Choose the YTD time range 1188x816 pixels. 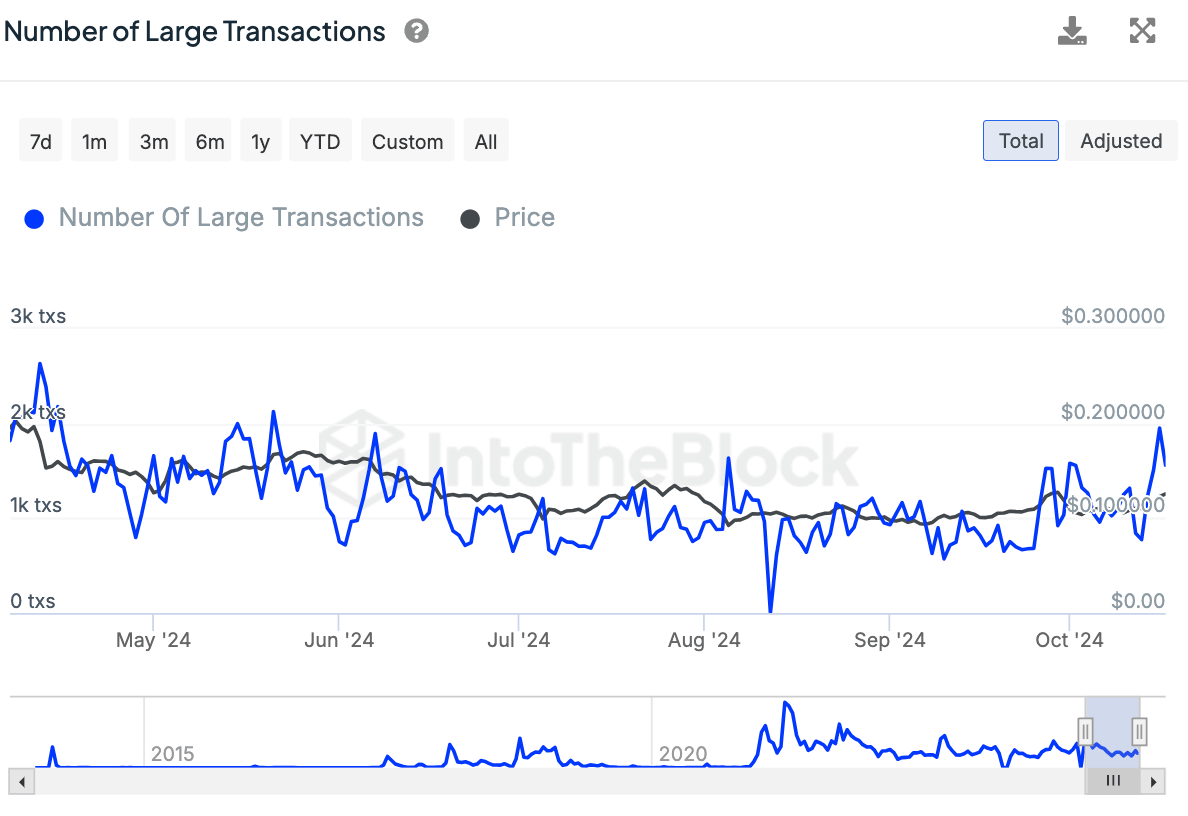point(320,140)
